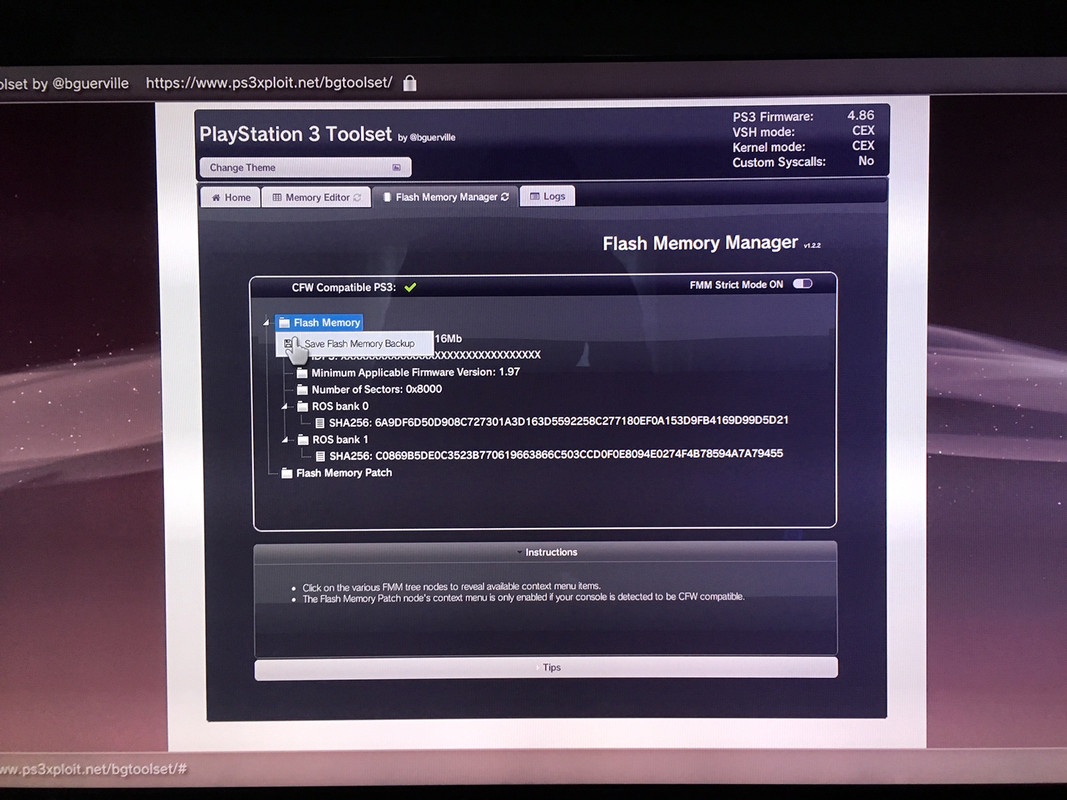Click the Minimum Applicable Firmware Version folder icon

point(302,373)
